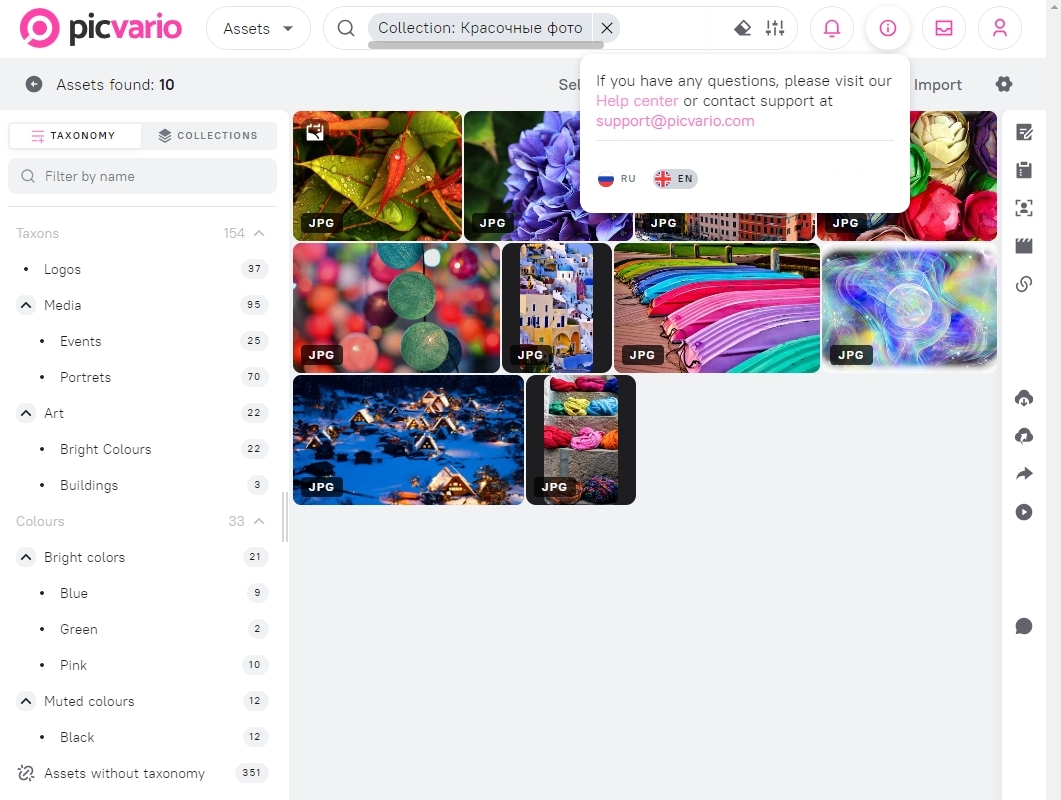Click the face recognition icon in sidebar
The width and height of the screenshot is (1061, 800).
[1024, 208]
